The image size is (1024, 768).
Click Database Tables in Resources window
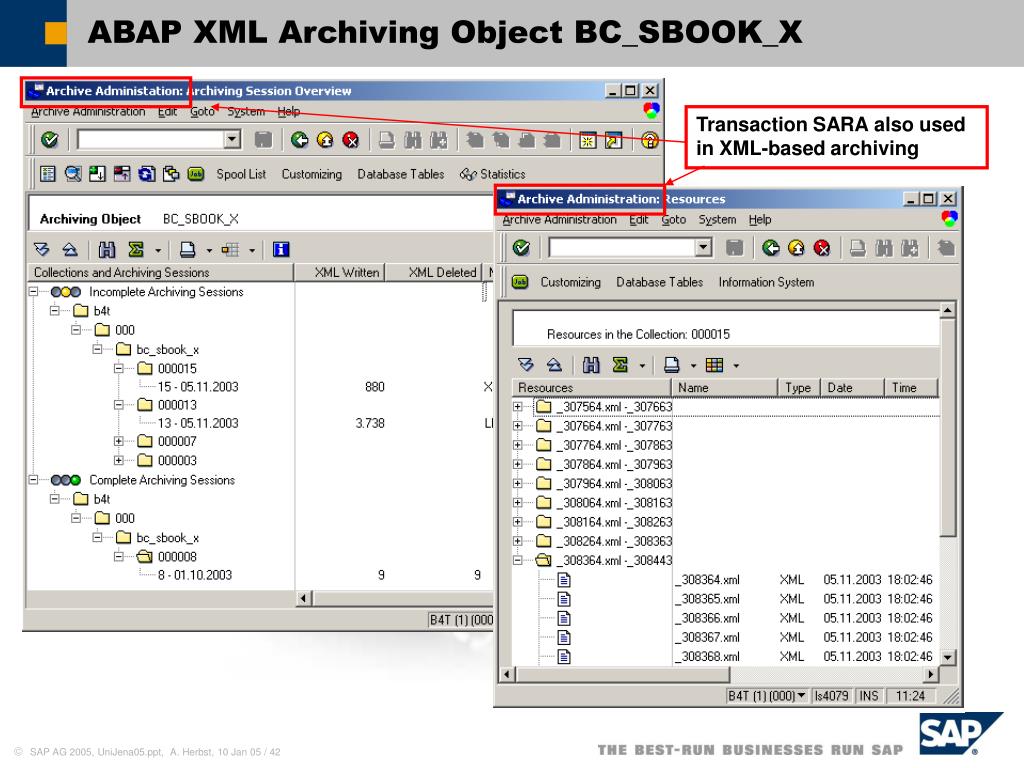660,282
